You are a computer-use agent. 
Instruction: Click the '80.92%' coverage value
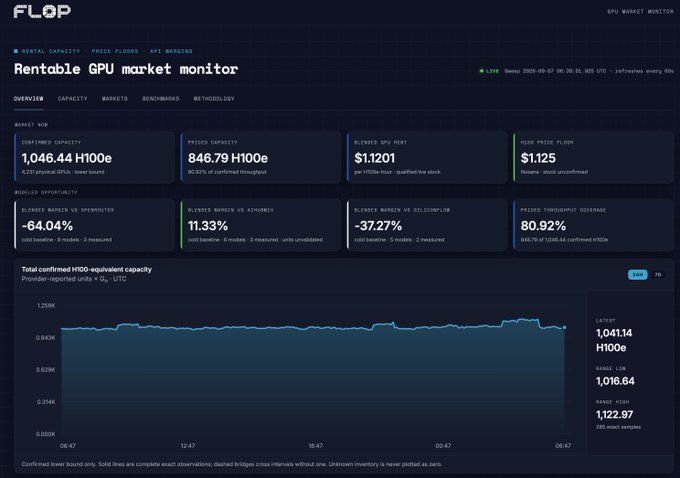(543, 226)
